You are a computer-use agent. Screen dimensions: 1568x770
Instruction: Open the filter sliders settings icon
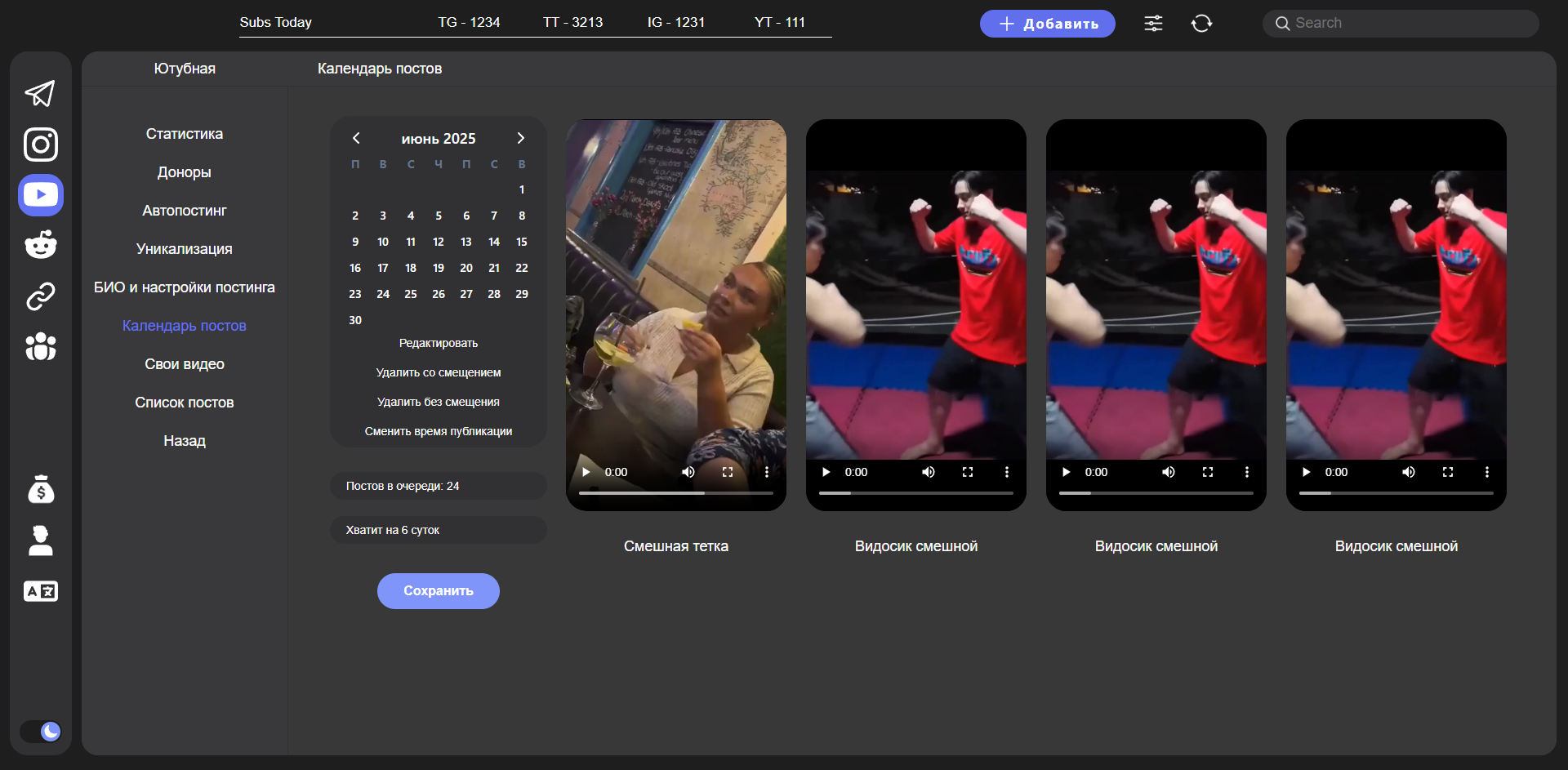click(x=1153, y=24)
